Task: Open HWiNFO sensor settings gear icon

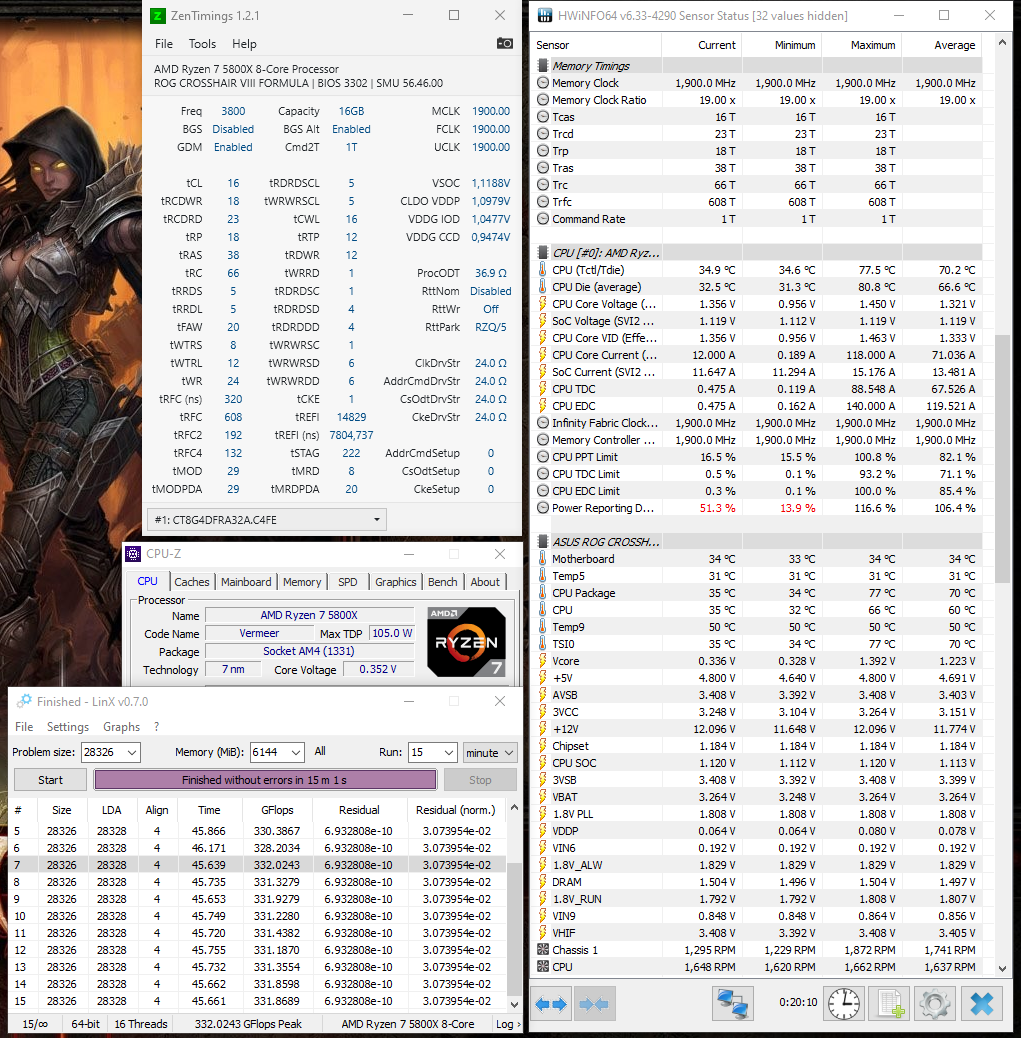Action: (x=934, y=1004)
